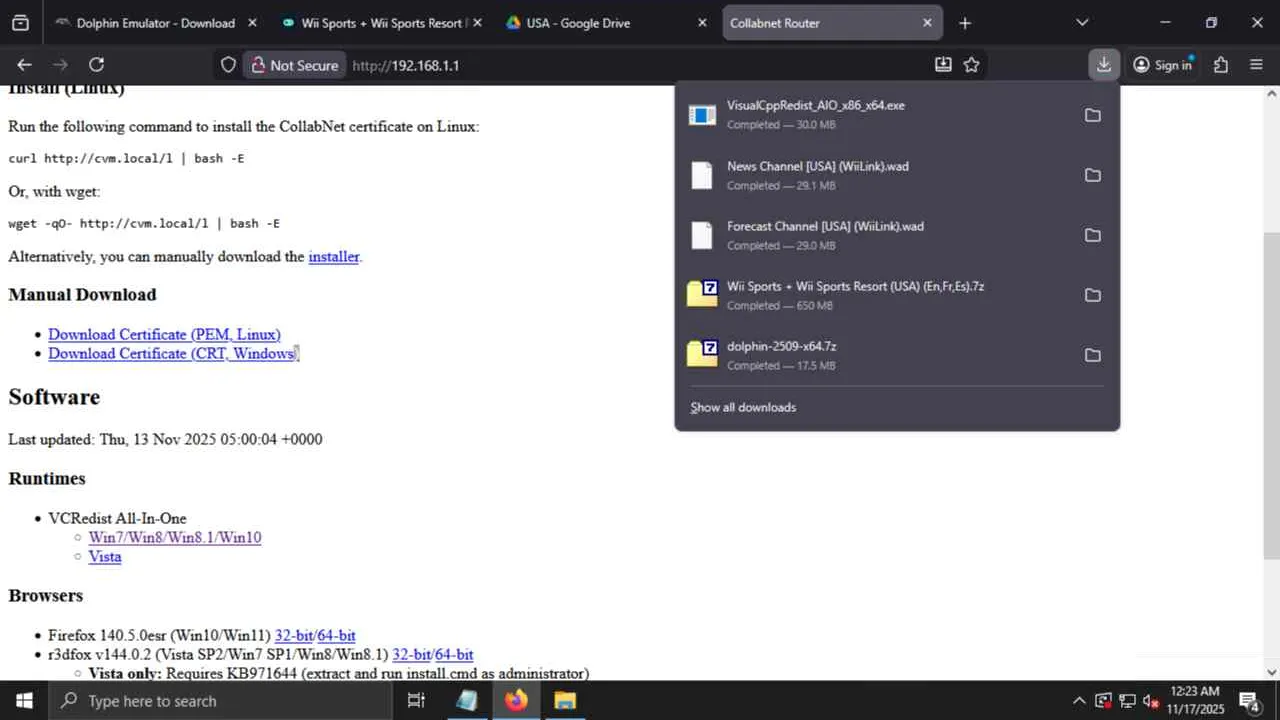Show dolphin-2509-x64.7z in folder
This screenshot has width=1280, height=720.
click(1093, 355)
